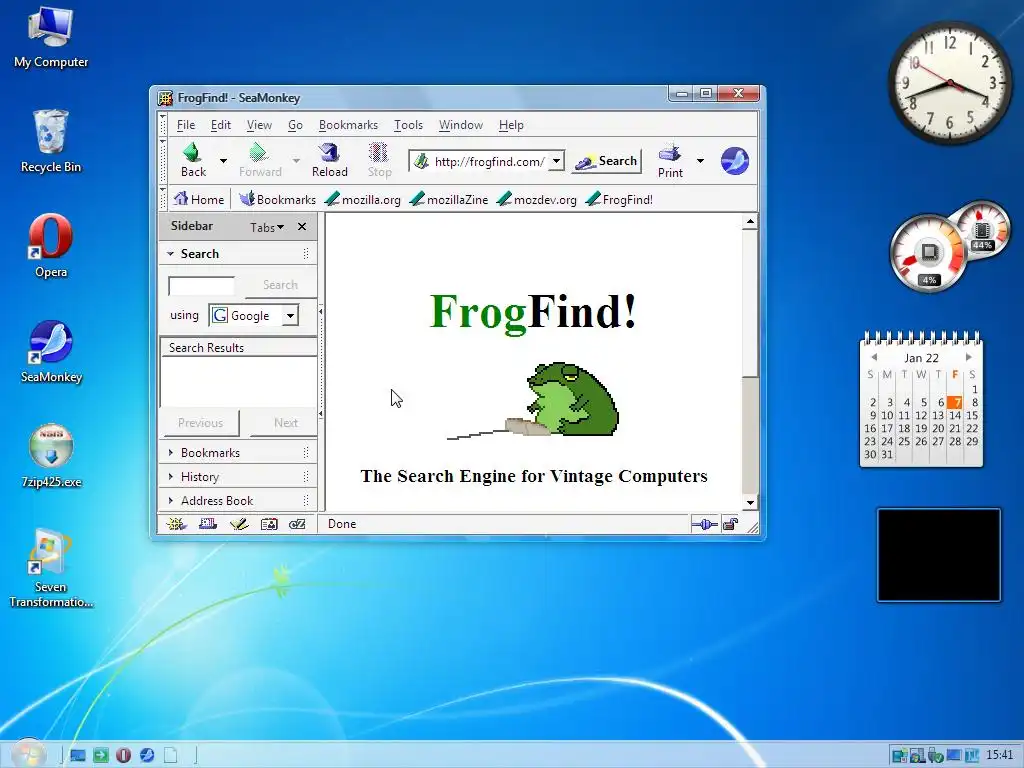Select the Recycle Bin desktop icon

[x=51, y=141]
